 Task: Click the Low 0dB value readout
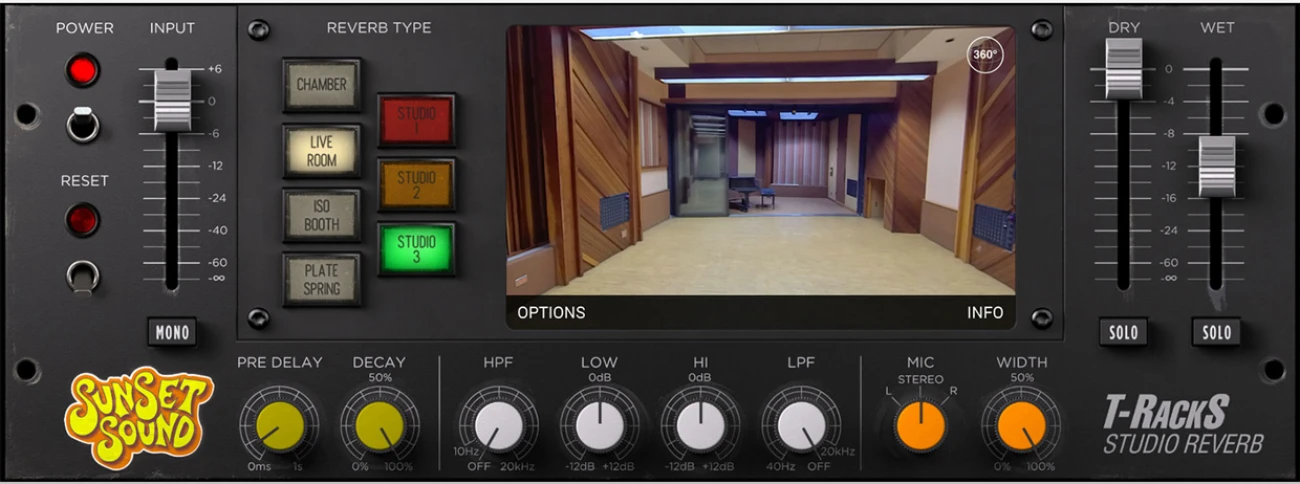click(600, 378)
